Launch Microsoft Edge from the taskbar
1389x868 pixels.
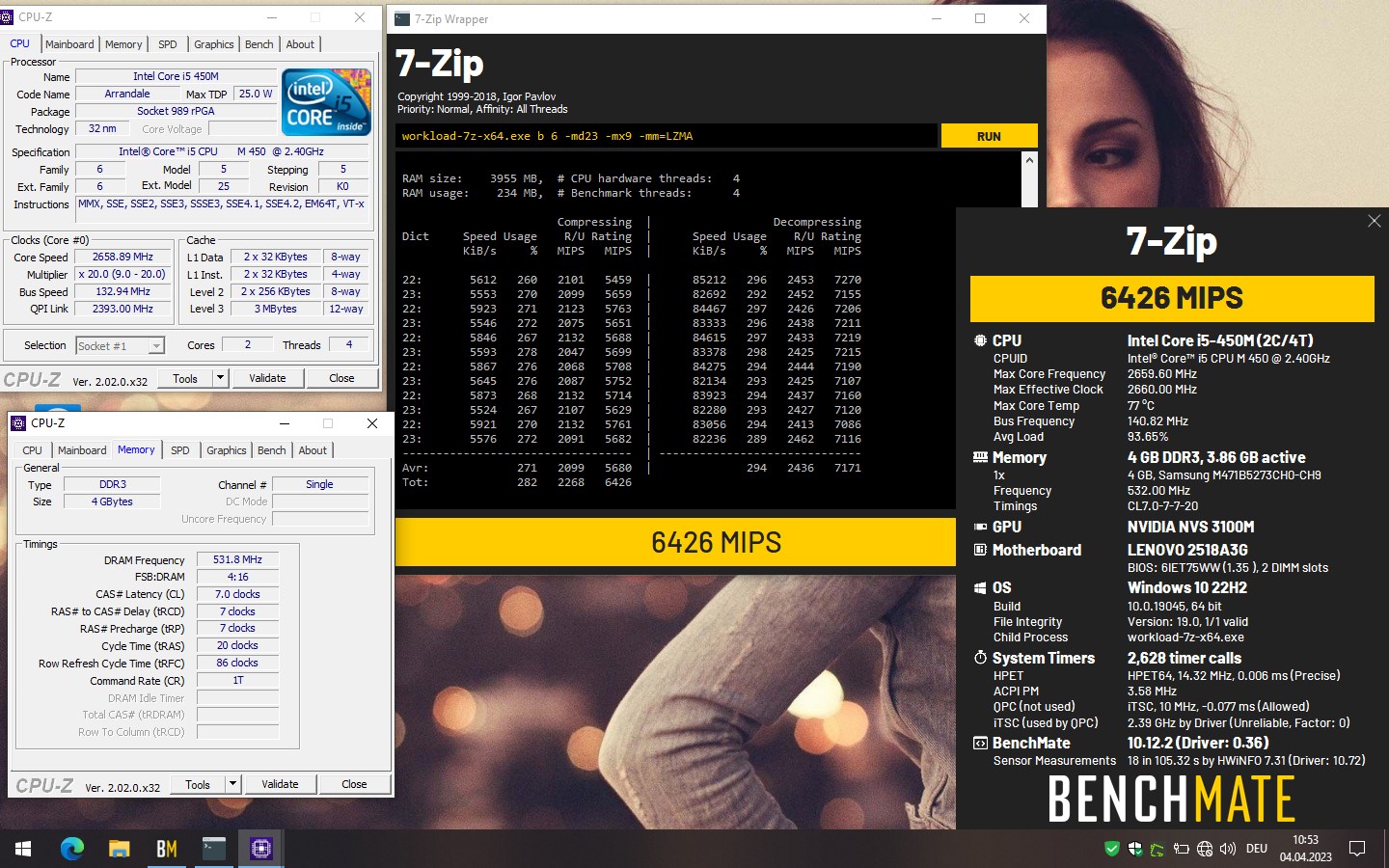pos(72,849)
